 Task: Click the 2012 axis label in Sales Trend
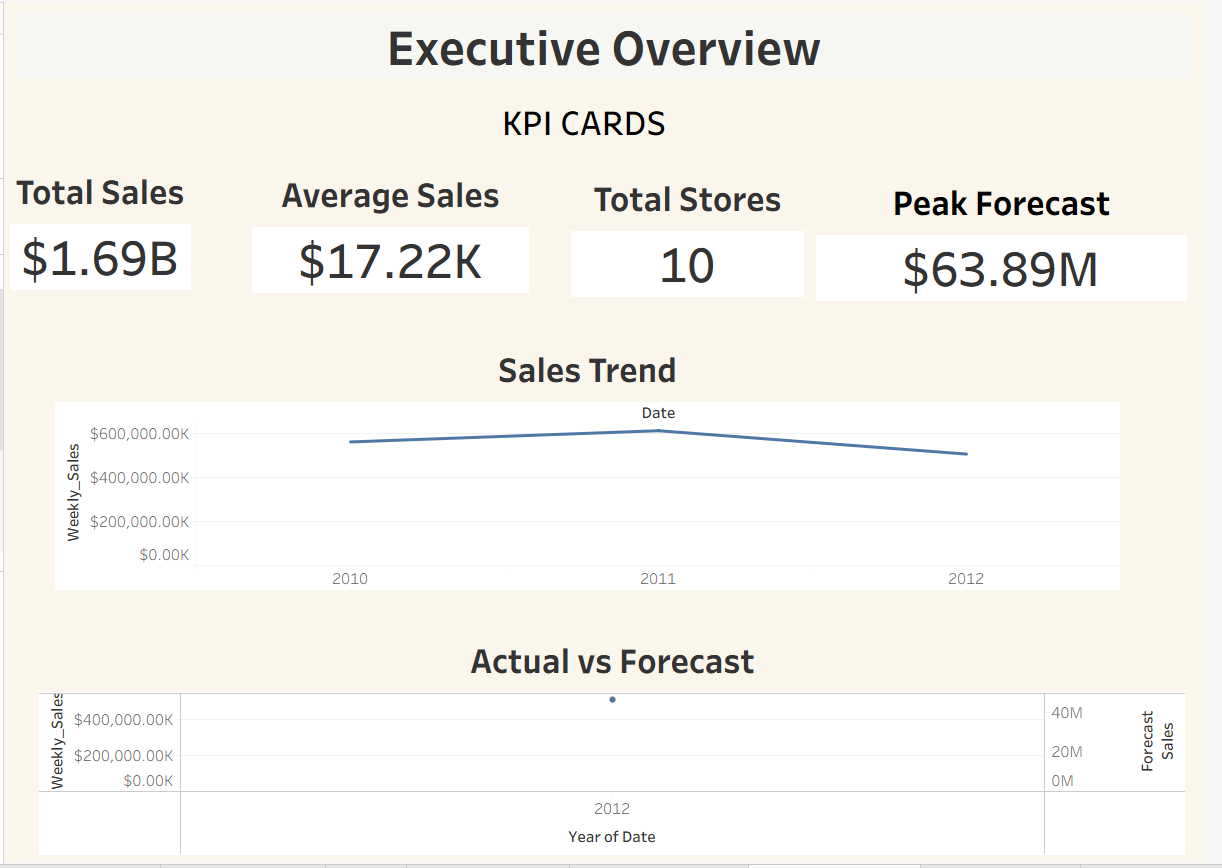pyautogui.click(x=966, y=578)
